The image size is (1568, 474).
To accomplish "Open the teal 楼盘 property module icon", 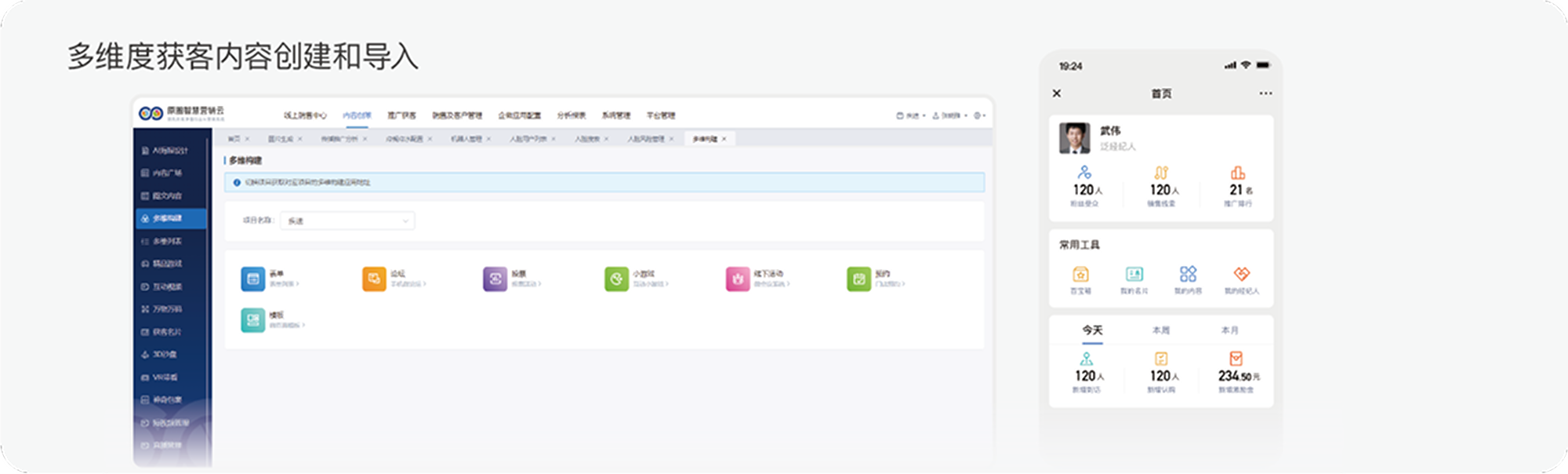I will [x=252, y=319].
